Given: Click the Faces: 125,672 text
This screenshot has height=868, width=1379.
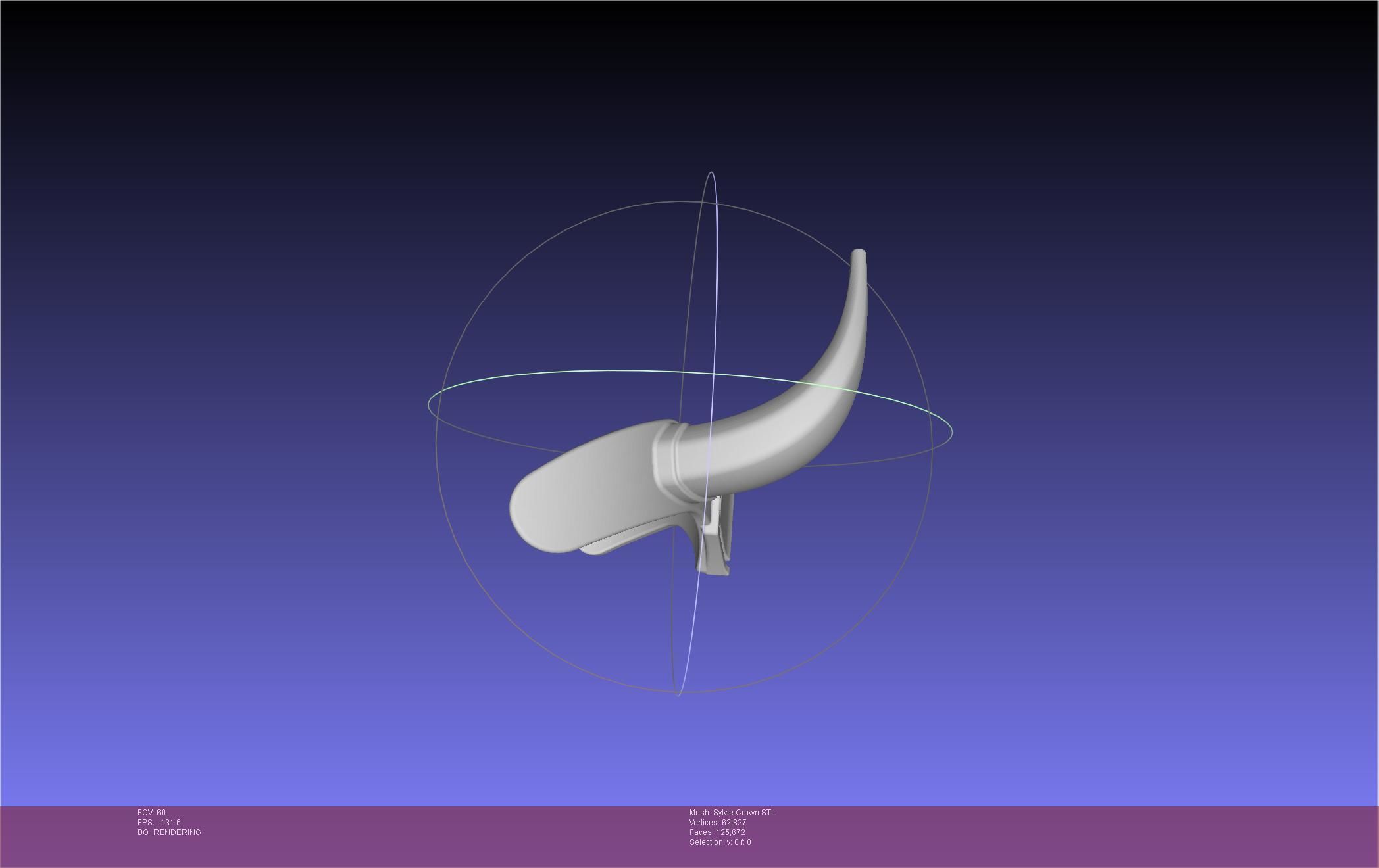Looking at the screenshot, I should tap(717, 832).
